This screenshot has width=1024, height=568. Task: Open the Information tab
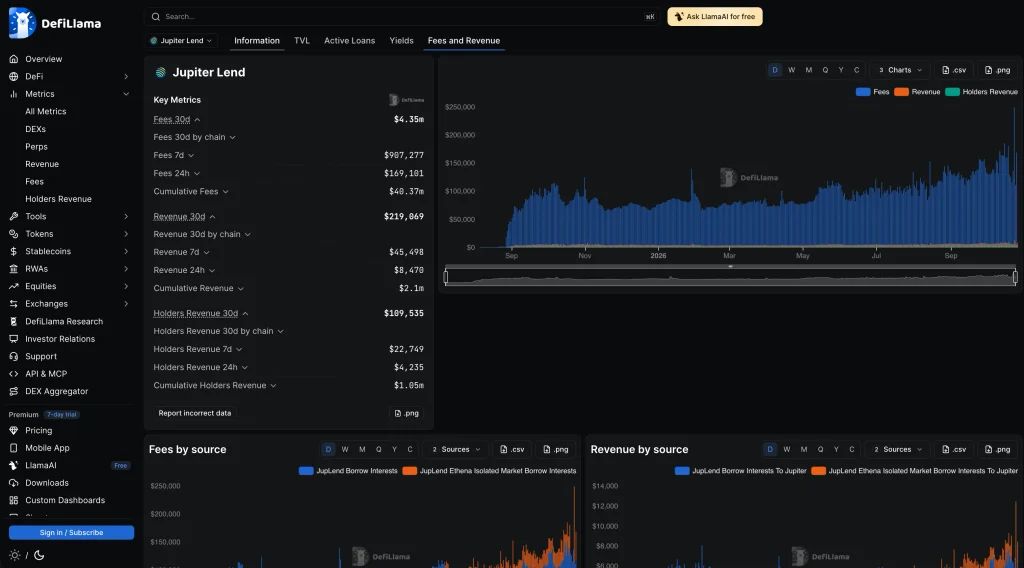(x=257, y=40)
